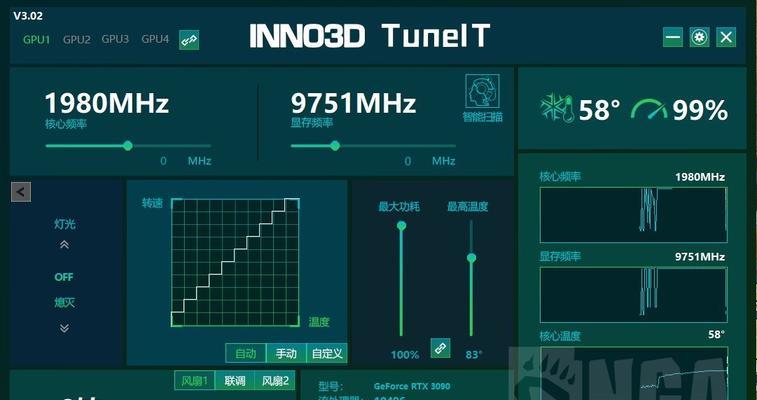
Task: Select the 手动 manual fan mode
Action: (286, 353)
